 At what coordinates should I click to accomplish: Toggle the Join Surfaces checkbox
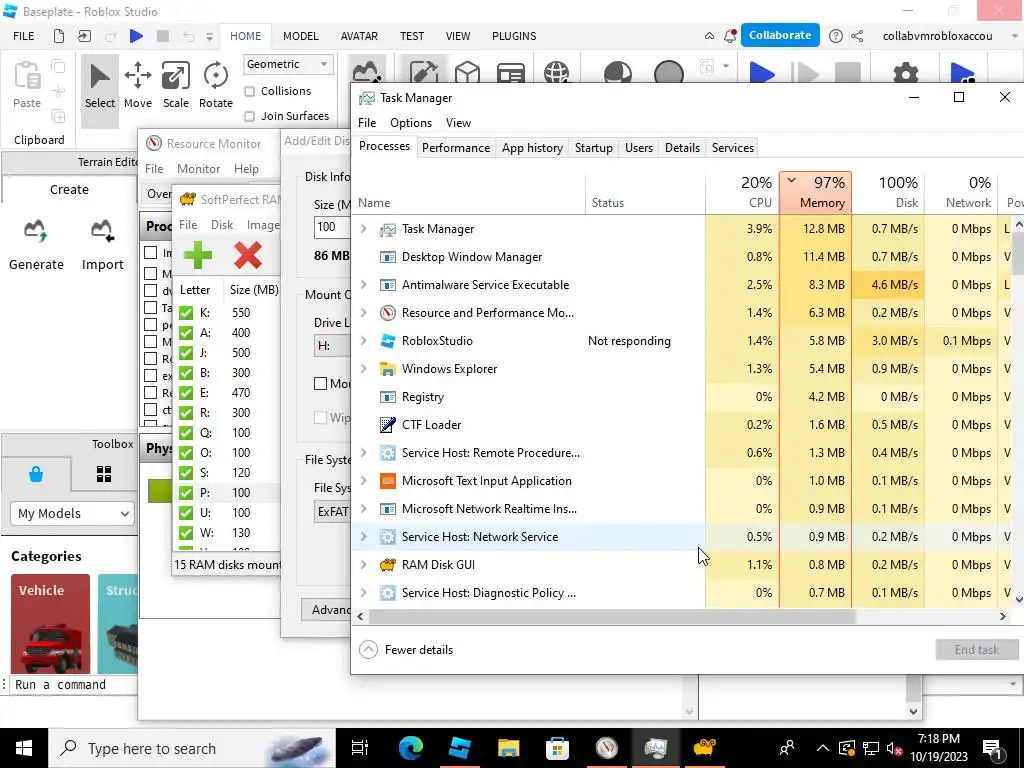pos(249,116)
